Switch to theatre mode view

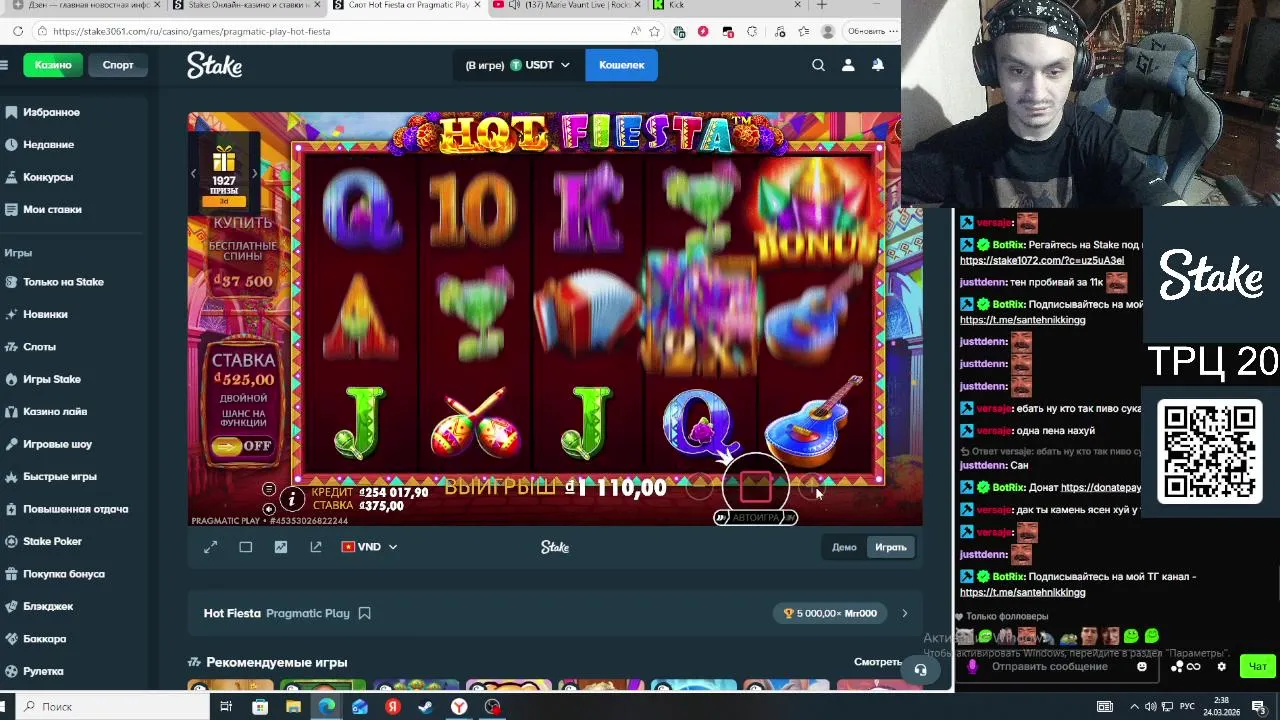pyautogui.click(x=245, y=547)
